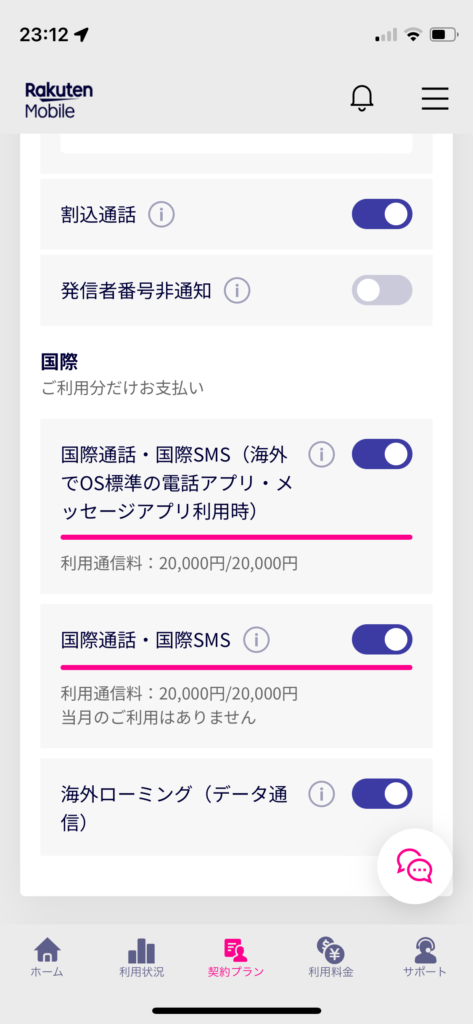Show info for 国際通話・国際SMS (海外でOS標準) option
473x1024 pixels.
coord(321,454)
